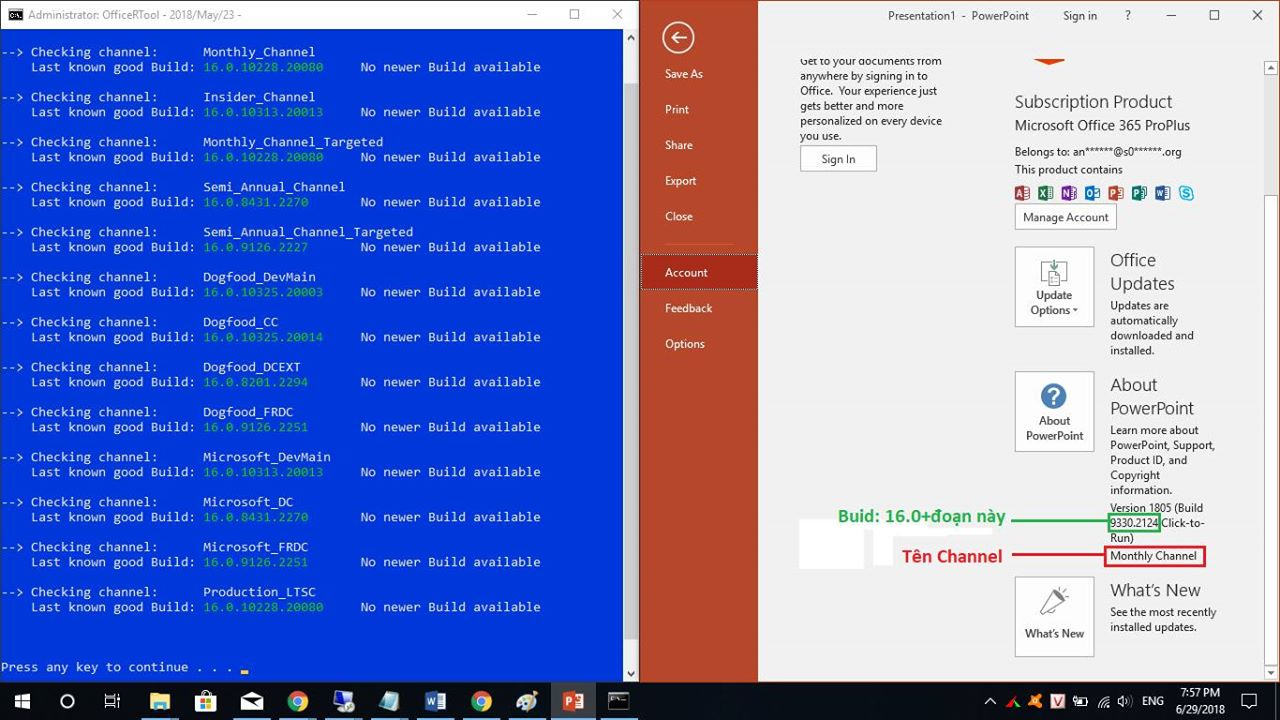This screenshot has height=720, width=1280.
Task: Click the Skype for Business product icon
Action: tap(1186, 193)
